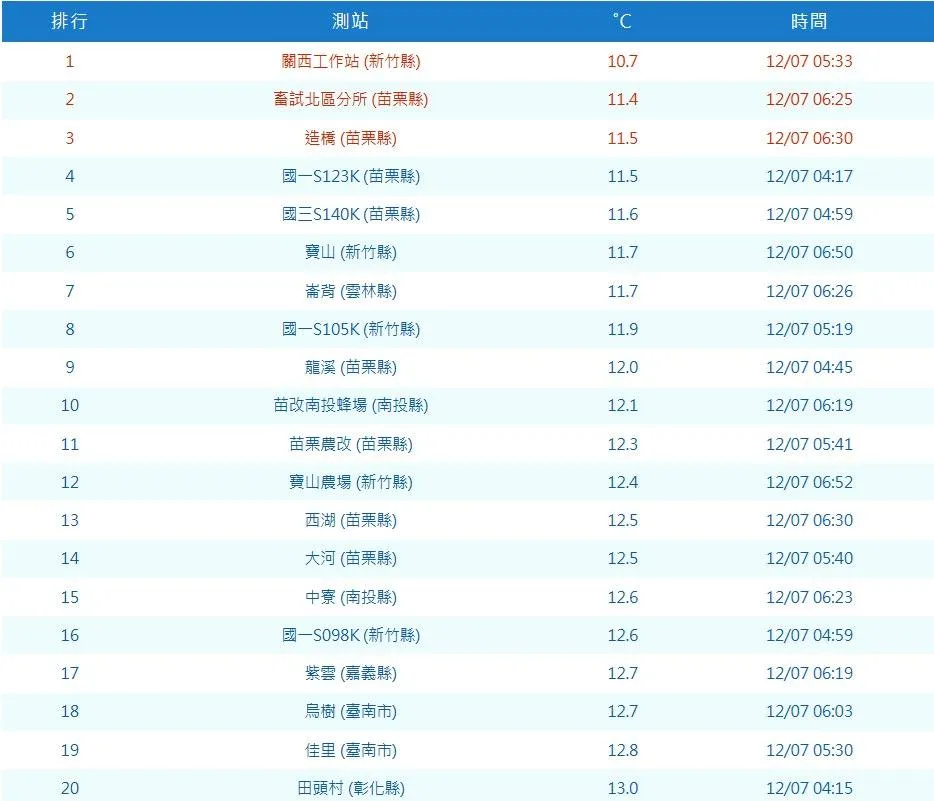934x801 pixels.
Task: Select temperature value 11.4
Action: click(622, 99)
